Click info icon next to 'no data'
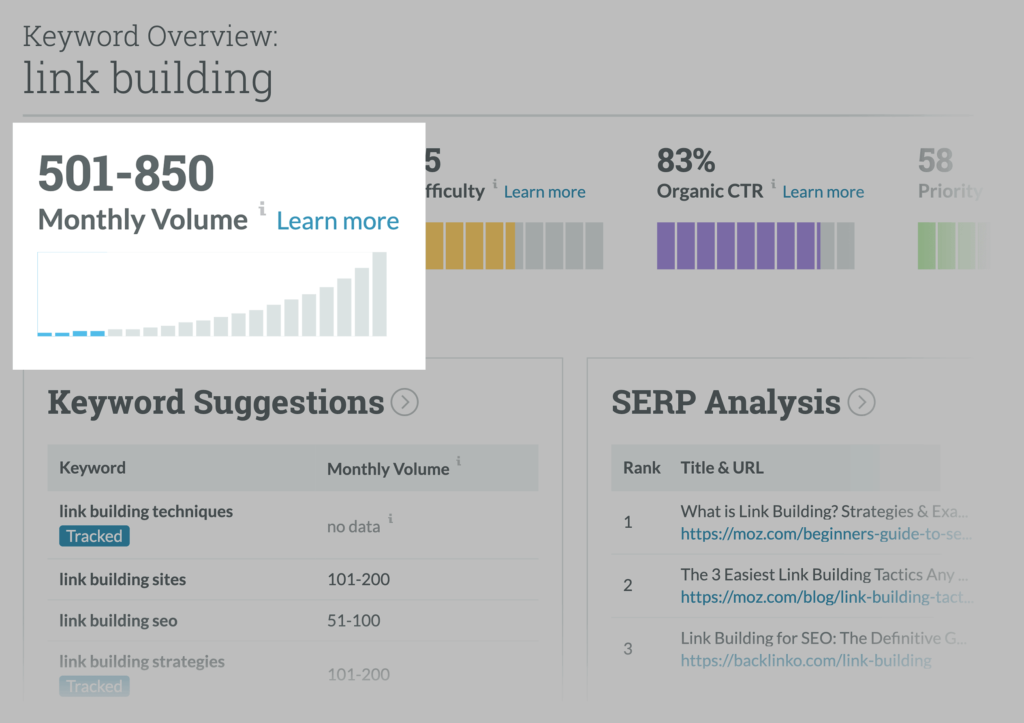The height and width of the screenshot is (723, 1024). click(x=390, y=519)
